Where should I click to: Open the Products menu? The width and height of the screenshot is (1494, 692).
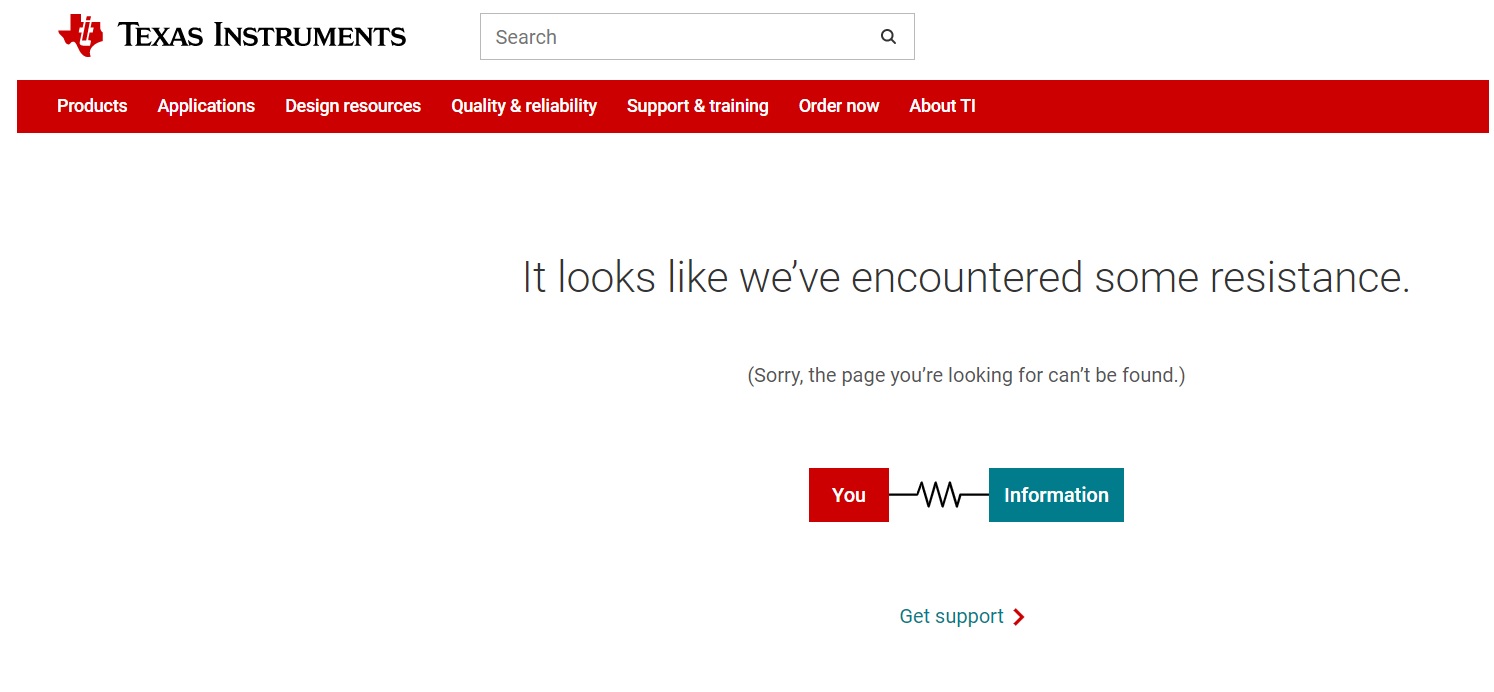pyautogui.click(x=92, y=106)
